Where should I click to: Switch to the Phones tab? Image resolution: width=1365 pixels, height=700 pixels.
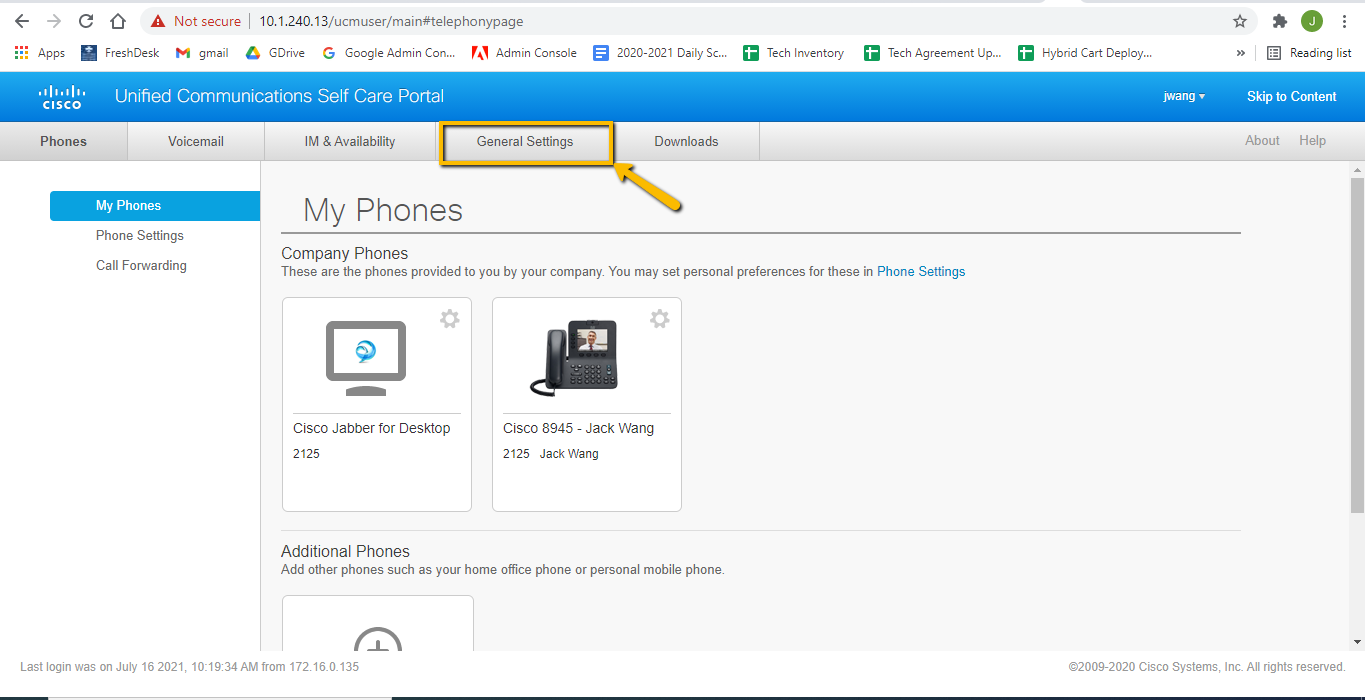coord(63,141)
